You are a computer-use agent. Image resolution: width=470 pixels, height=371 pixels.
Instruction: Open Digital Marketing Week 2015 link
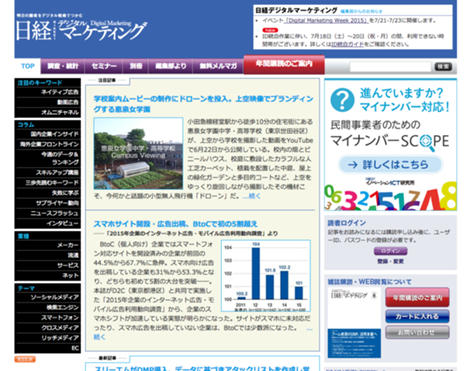326,21
